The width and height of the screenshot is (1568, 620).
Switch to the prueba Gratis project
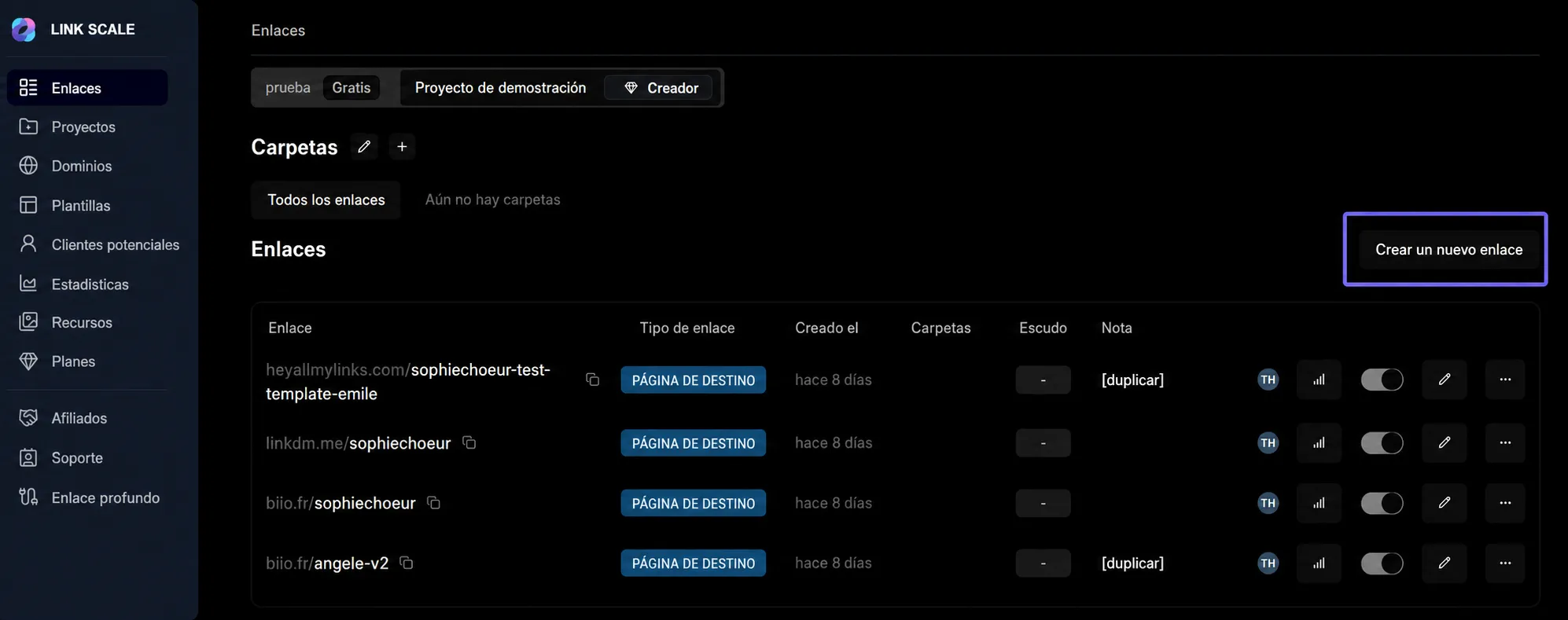323,87
